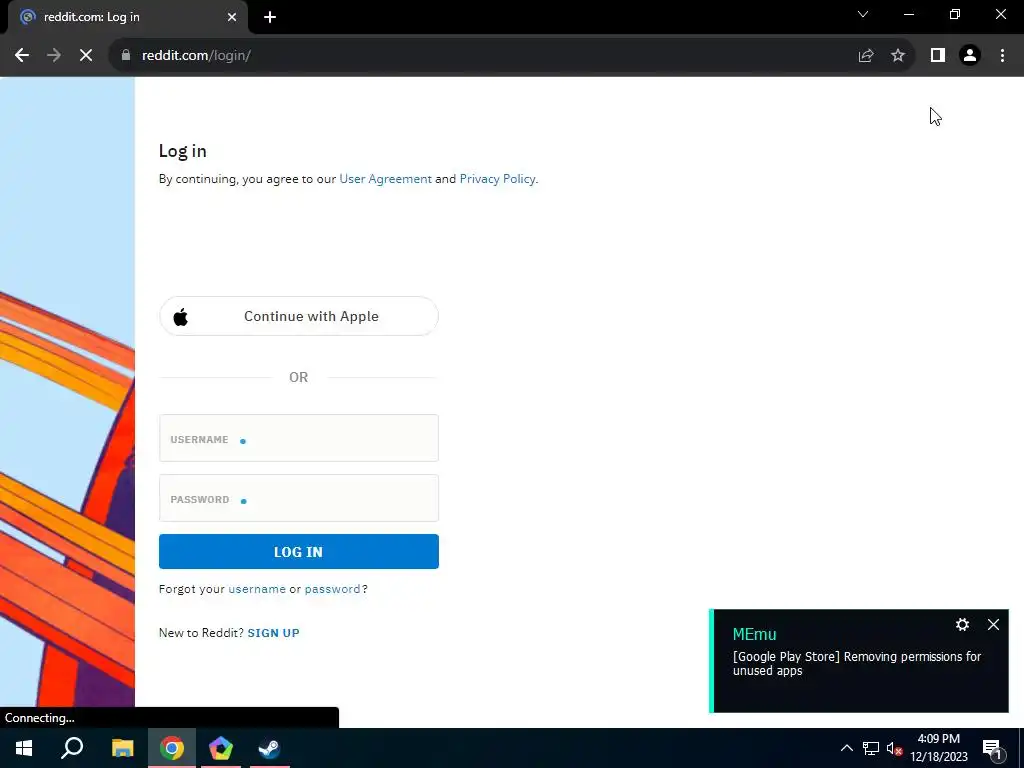Dismiss the MEmu notification

[x=993, y=625]
